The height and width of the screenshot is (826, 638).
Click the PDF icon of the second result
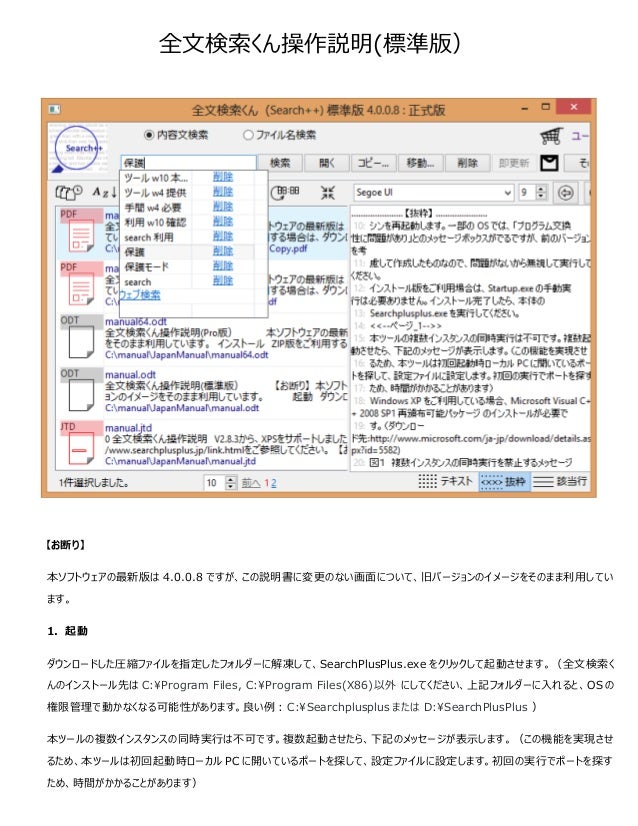81,284
